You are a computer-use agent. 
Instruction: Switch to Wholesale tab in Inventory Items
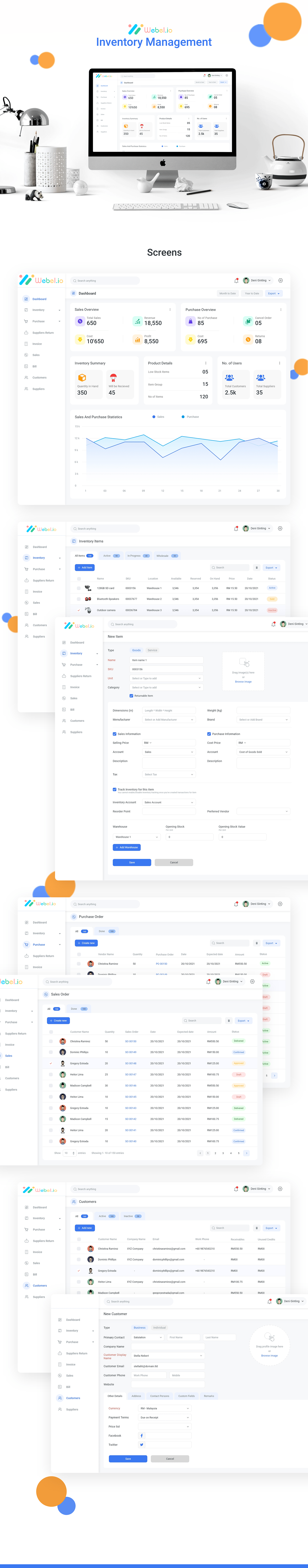coord(167,556)
